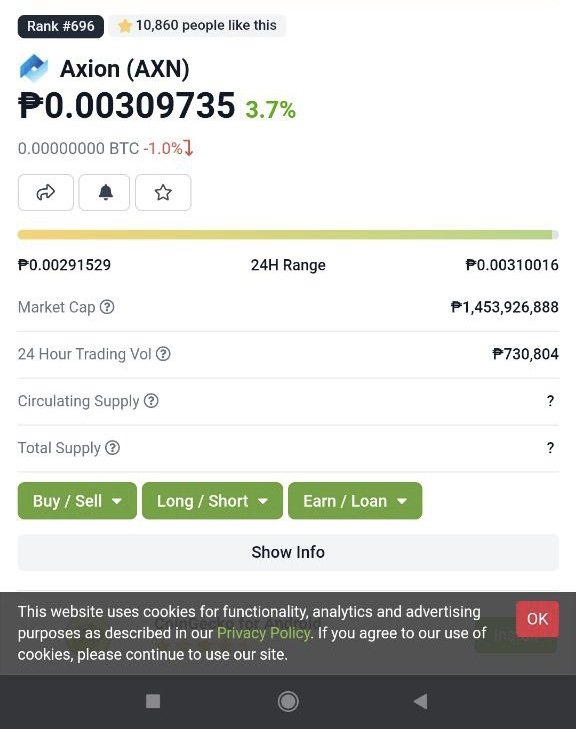Accept cookies with the red OK button
The width and height of the screenshot is (576, 729).
coord(537,619)
